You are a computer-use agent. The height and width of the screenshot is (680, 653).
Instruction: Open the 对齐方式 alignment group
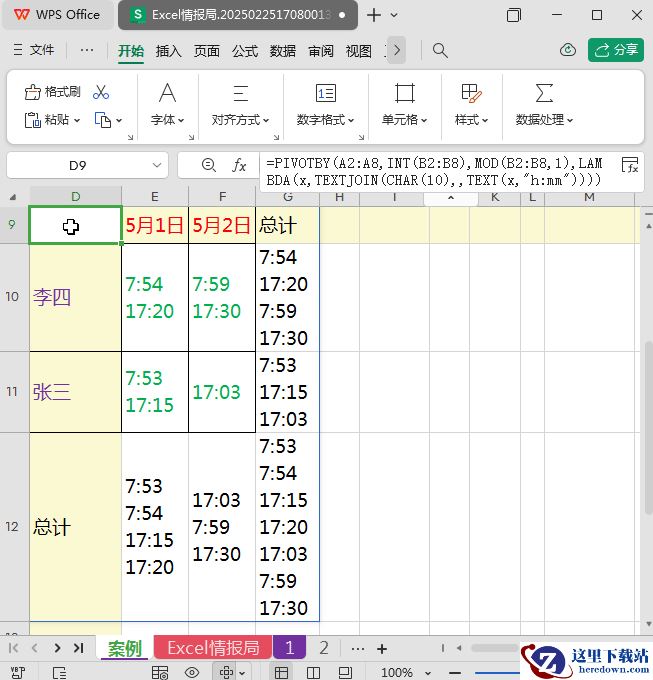[240, 105]
